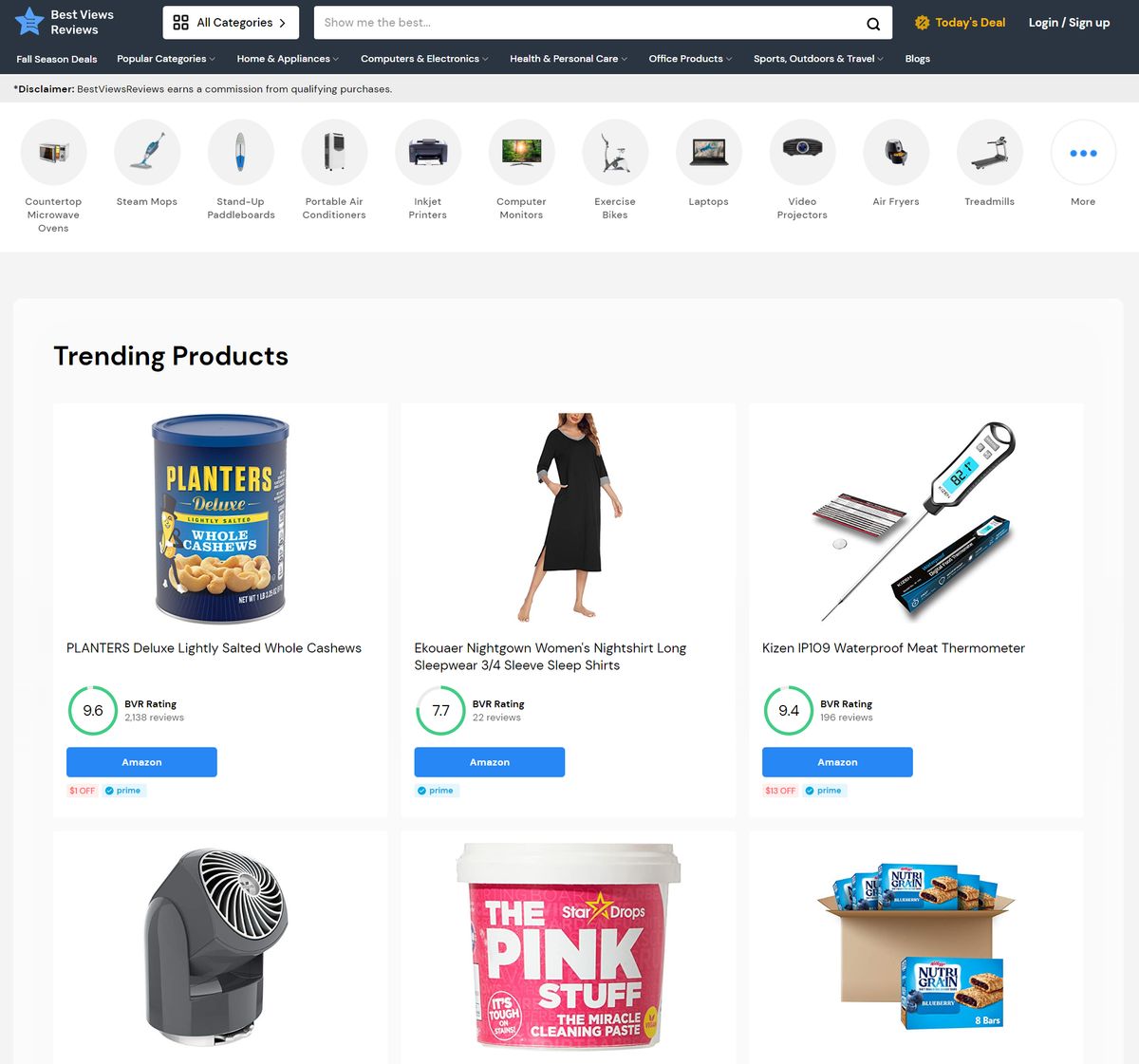
Task: Expand Computers & Electronics dropdown
Action: (x=424, y=59)
